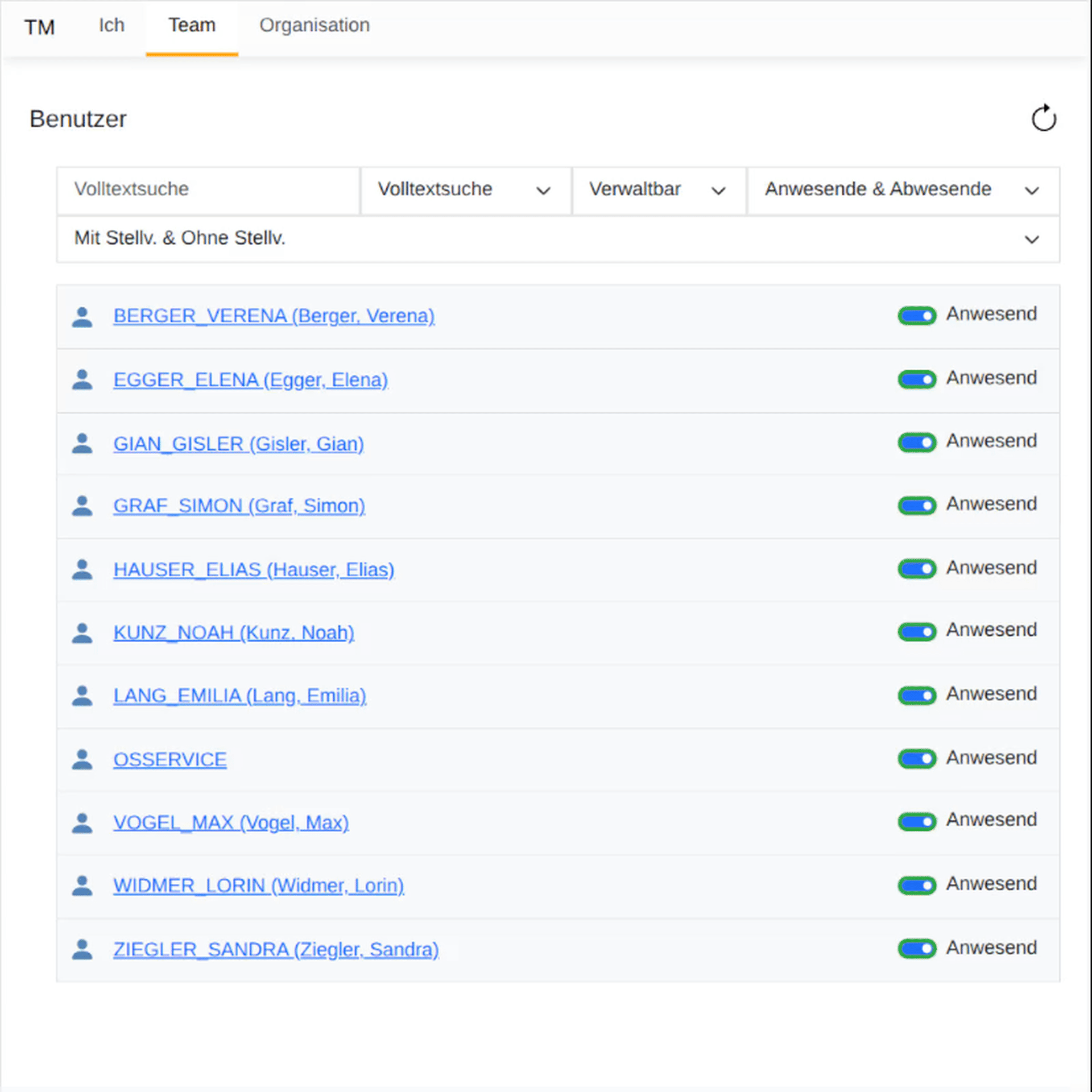Open the Verwaltbar dropdown

pyautogui.click(x=658, y=190)
